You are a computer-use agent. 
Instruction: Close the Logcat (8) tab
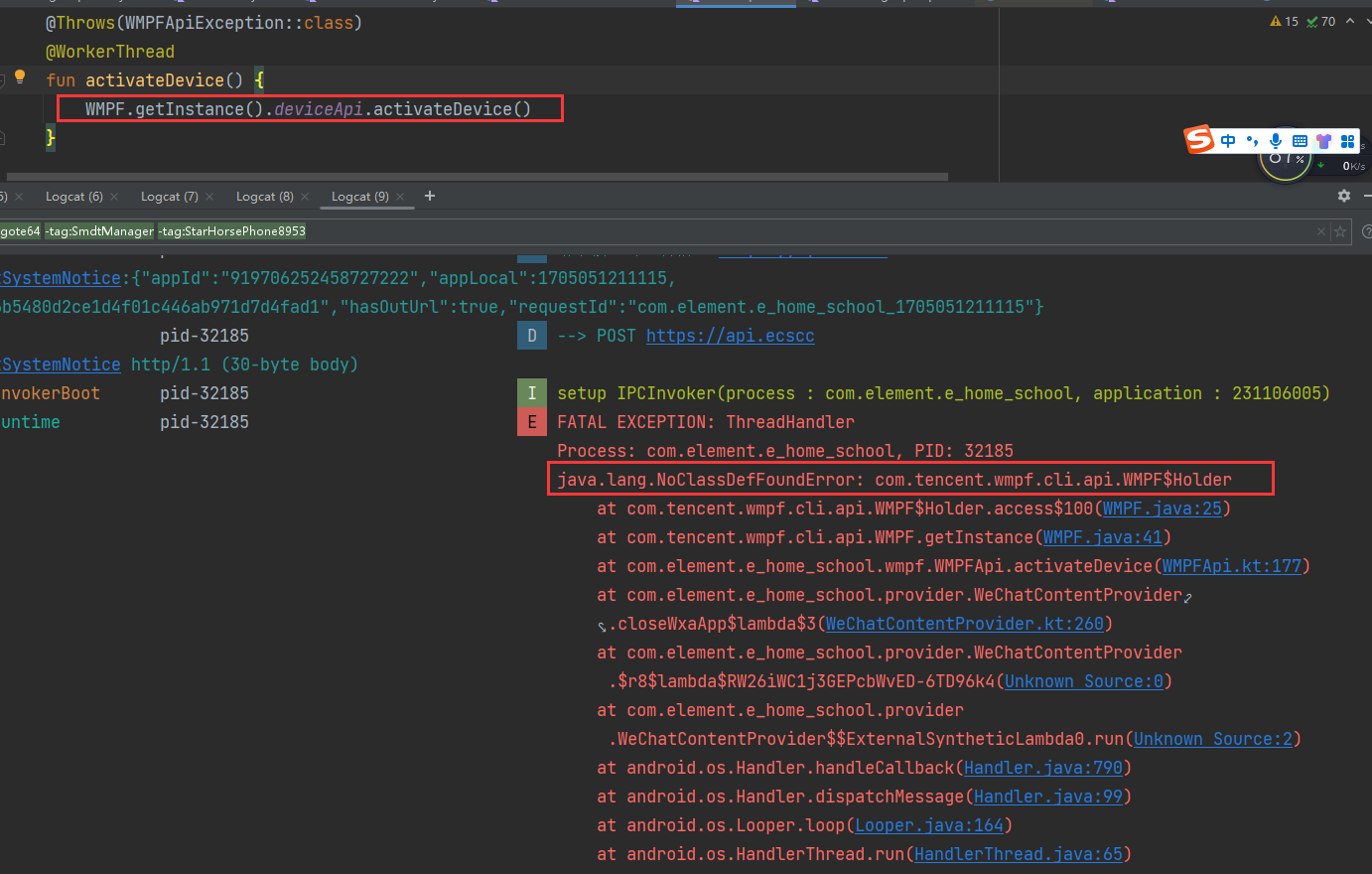coord(305,197)
